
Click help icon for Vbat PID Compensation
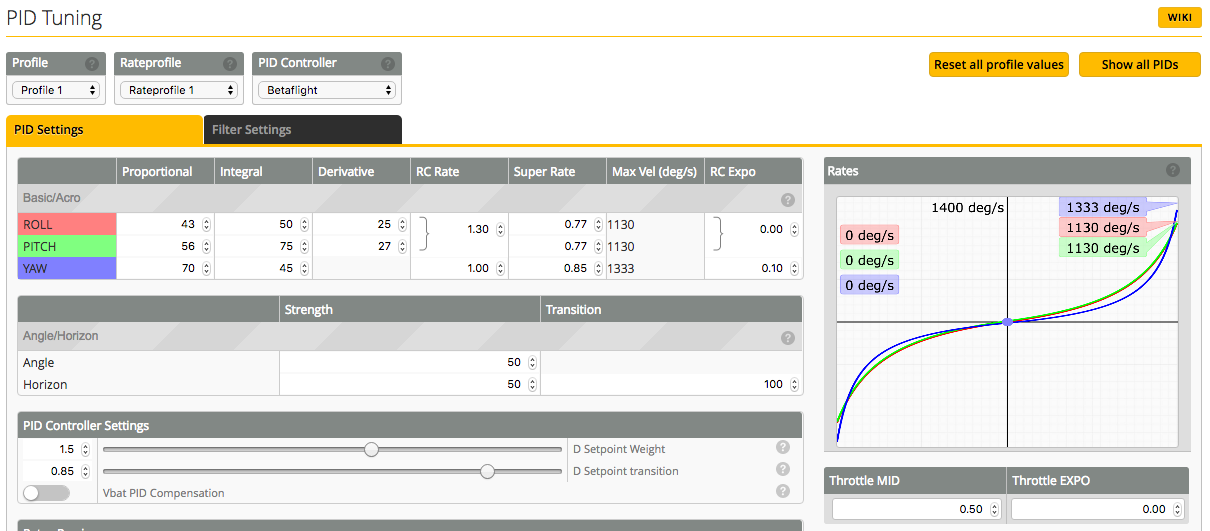click(783, 491)
